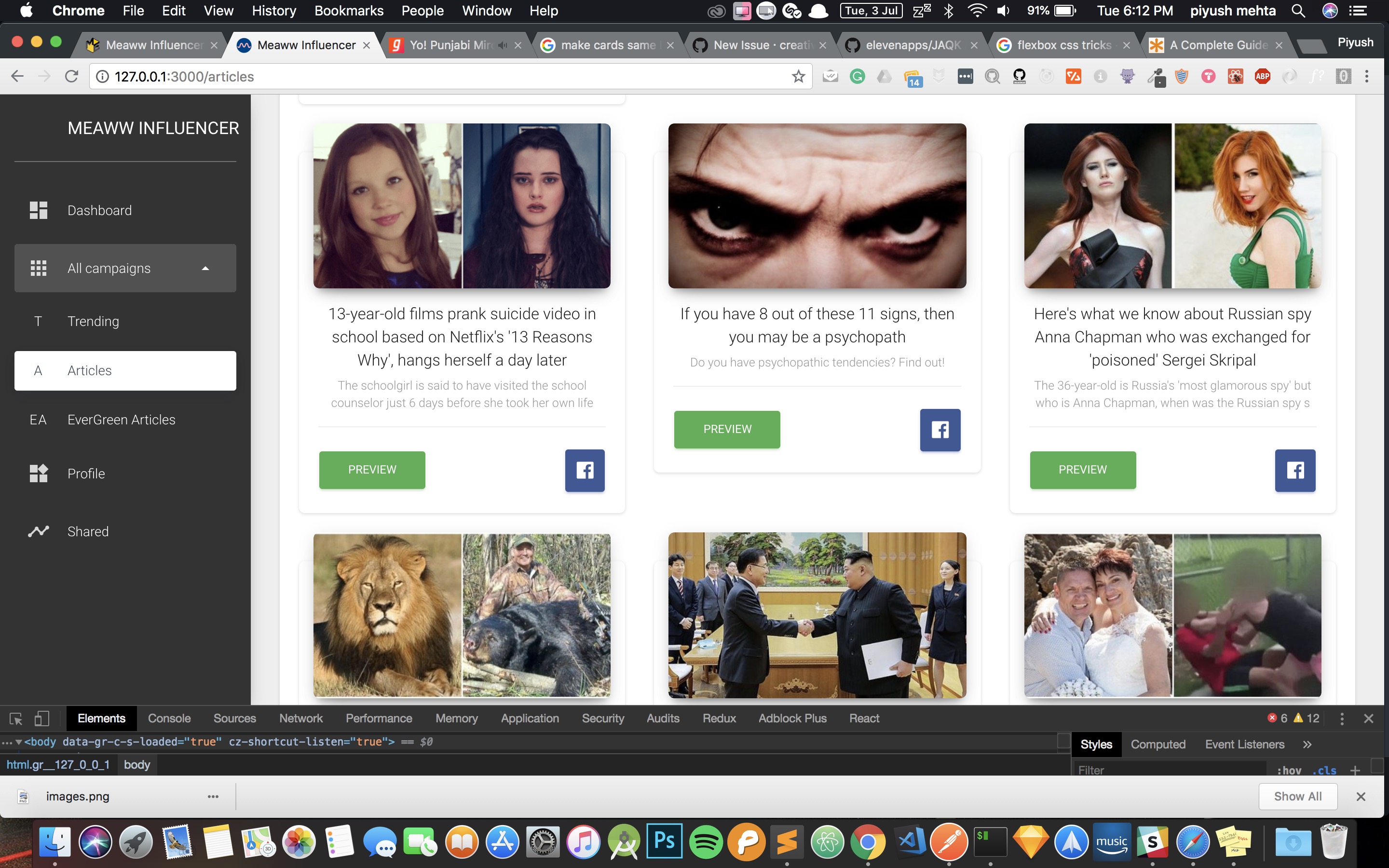Activate DevTools inspect element picker icon
The image size is (1389, 868).
(x=15, y=718)
